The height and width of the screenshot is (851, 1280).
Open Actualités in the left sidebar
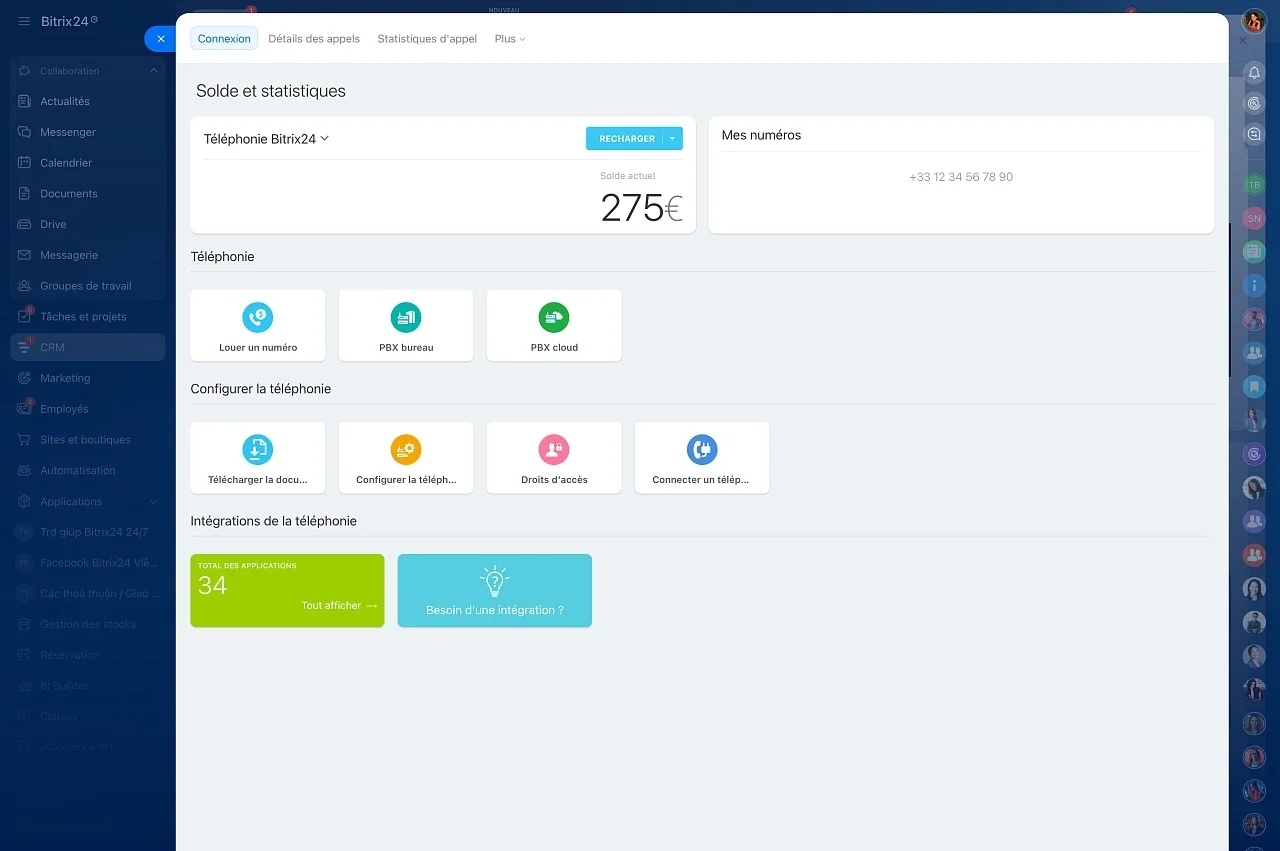88,101
